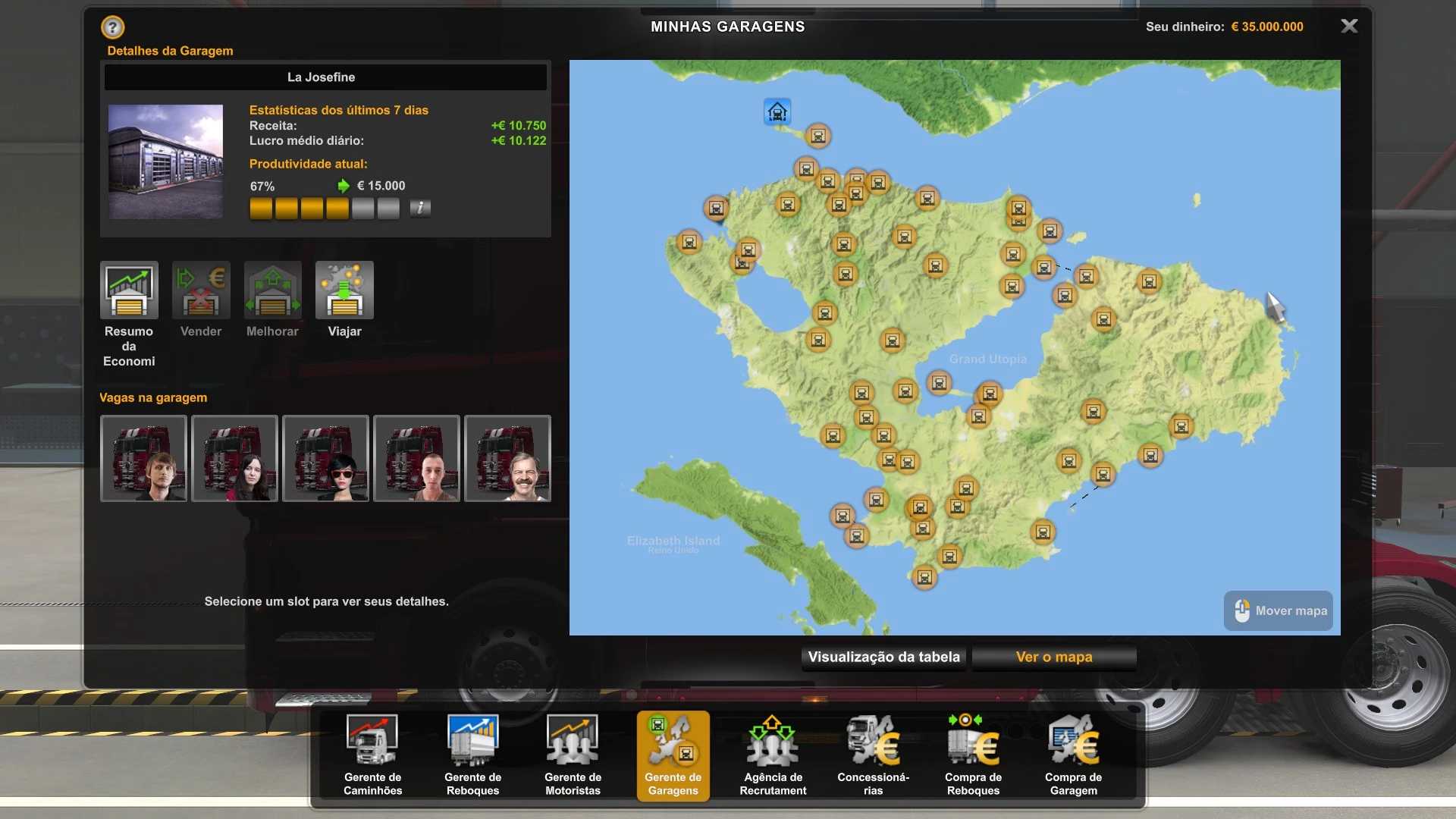Switch to Ver o mapa tab

pyautogui.click(x=1053, y=657)
